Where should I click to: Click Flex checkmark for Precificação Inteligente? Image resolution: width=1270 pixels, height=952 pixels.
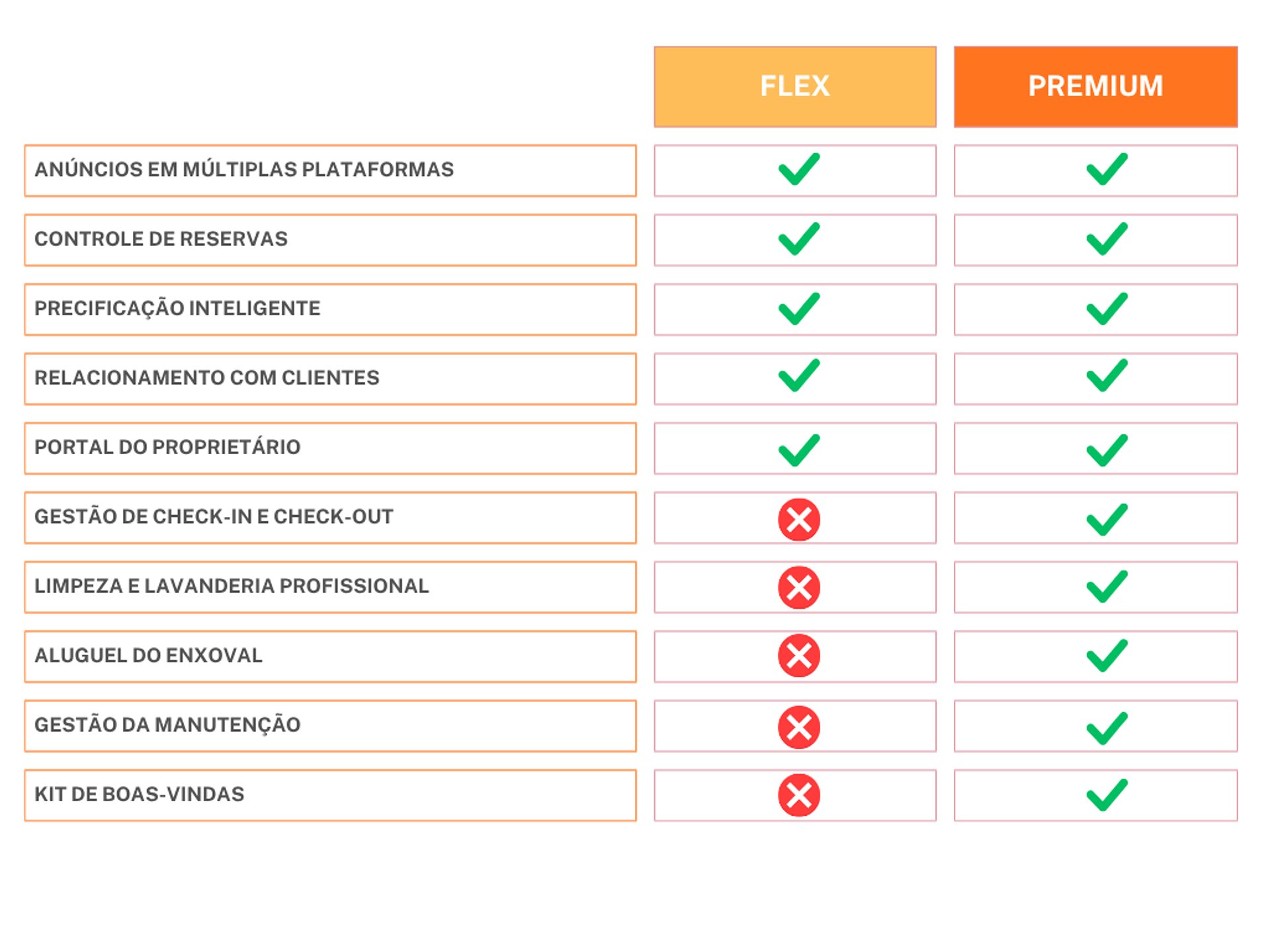tap(798, 309)
